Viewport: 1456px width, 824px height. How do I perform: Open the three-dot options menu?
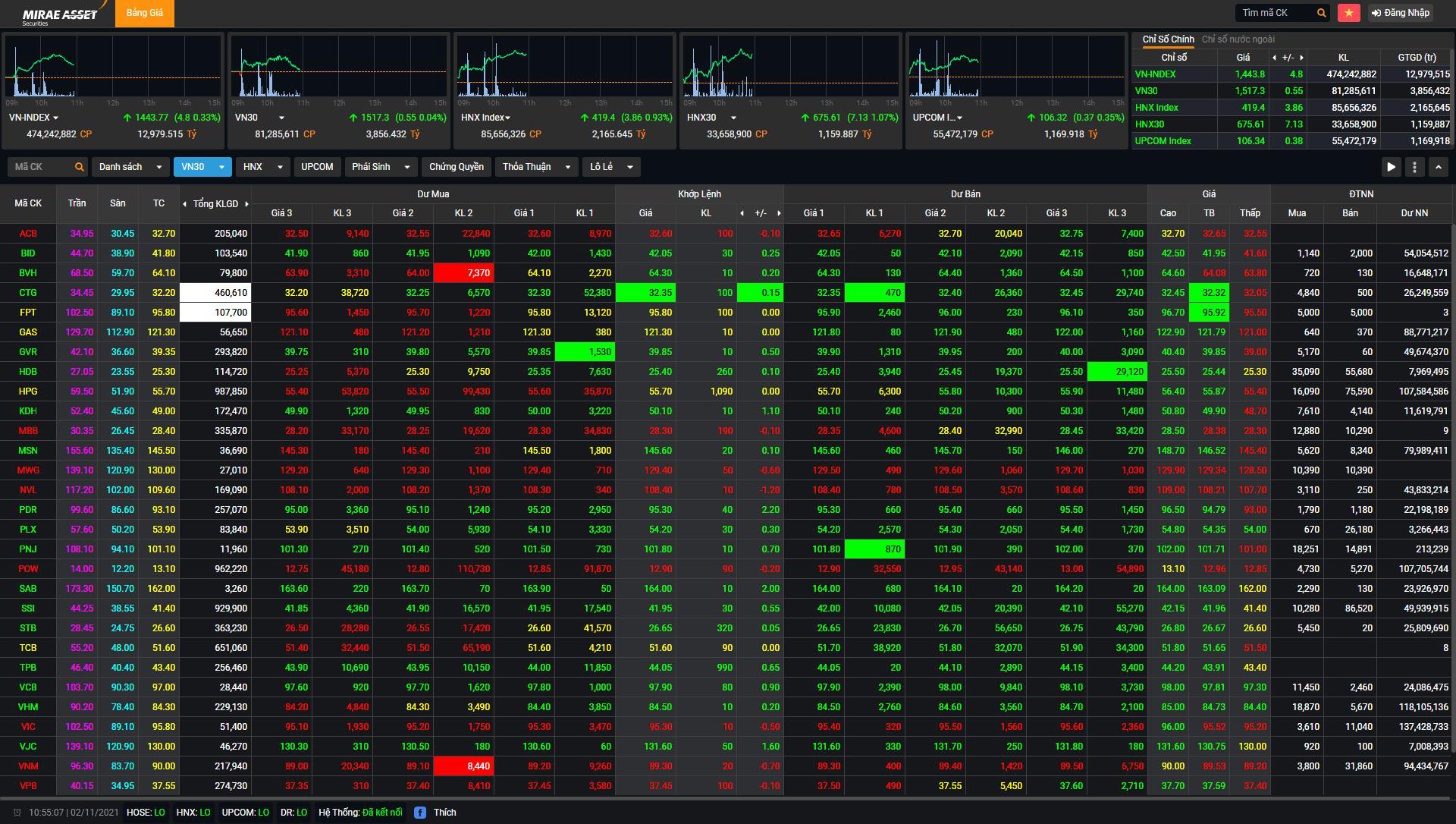pos(1414,167)
